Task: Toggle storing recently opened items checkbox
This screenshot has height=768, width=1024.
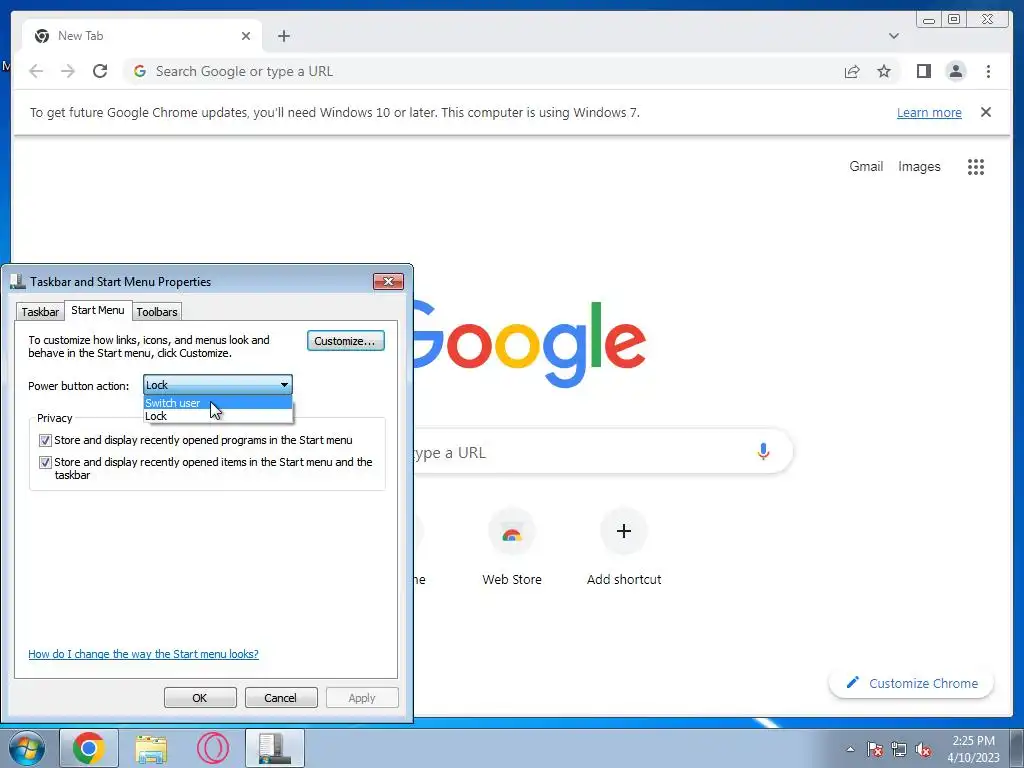Action: (45, 462)
